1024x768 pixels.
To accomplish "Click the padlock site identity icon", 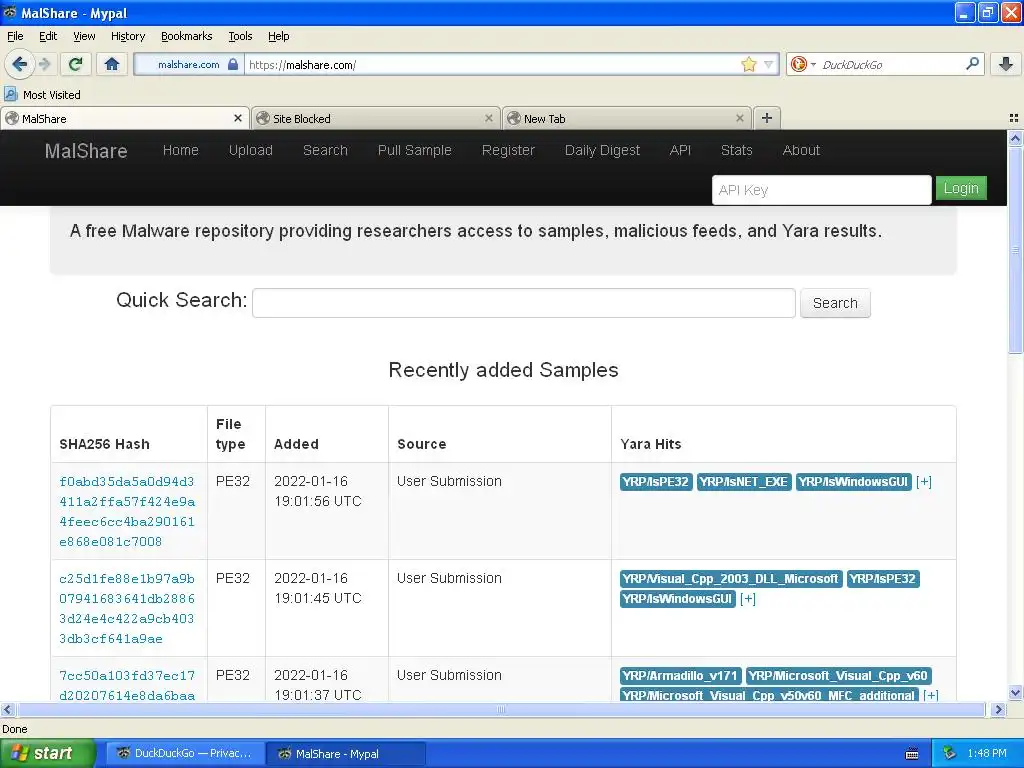I will [x=232, y=64].
